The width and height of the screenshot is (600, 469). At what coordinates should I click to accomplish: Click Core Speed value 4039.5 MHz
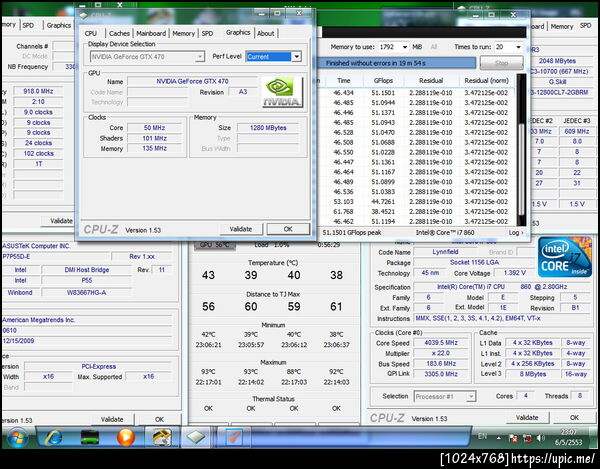coord(441,343)
